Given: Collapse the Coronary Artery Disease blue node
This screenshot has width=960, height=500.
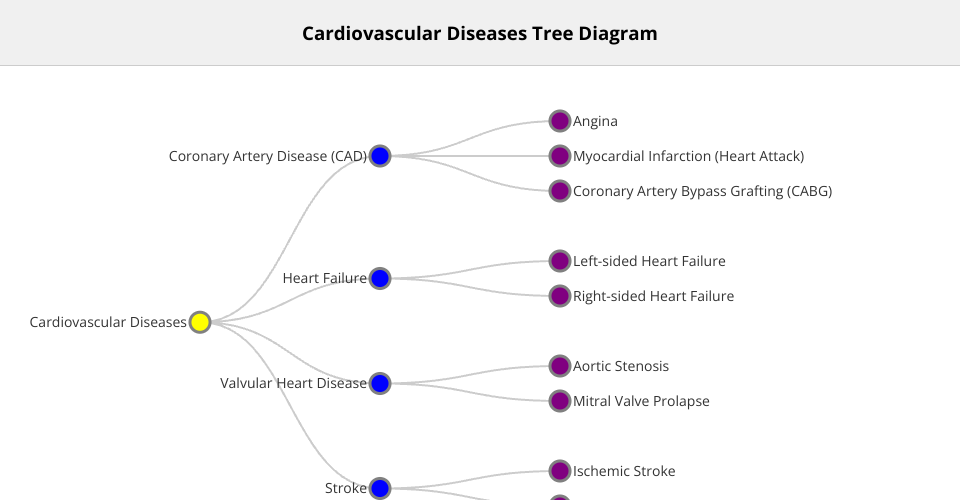Looking at the screenshot, I should point(380,156).
